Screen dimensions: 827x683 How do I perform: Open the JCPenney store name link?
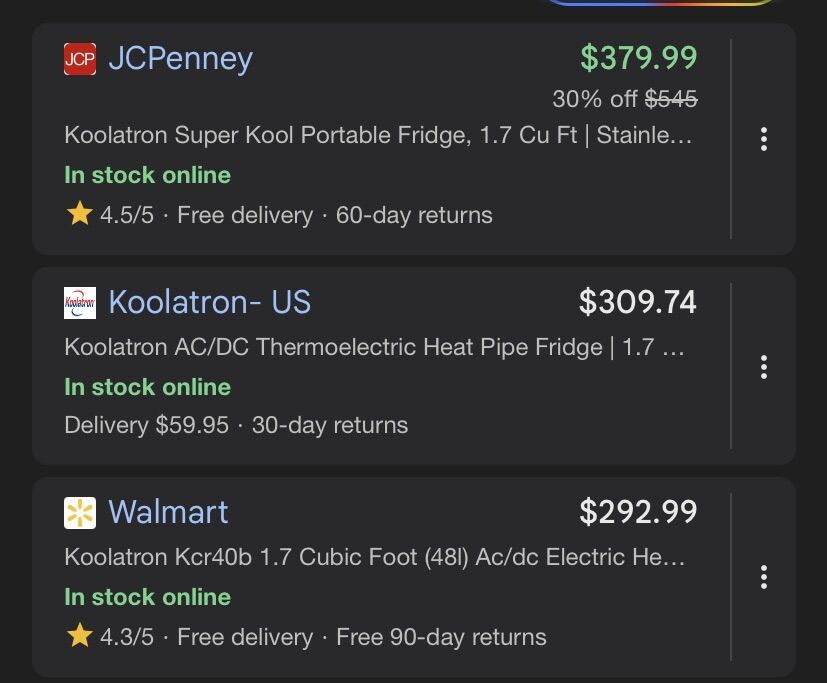tap(180, 59)
